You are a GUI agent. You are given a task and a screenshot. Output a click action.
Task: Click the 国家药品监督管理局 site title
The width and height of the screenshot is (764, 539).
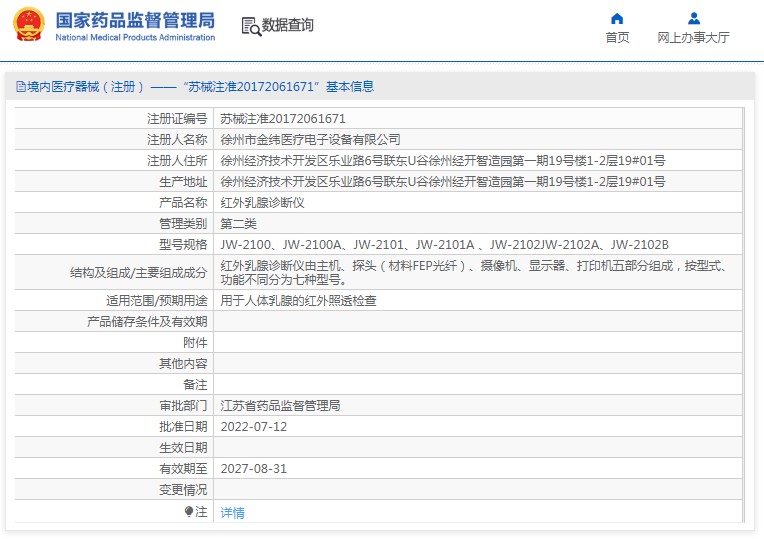tap(135, 20)
